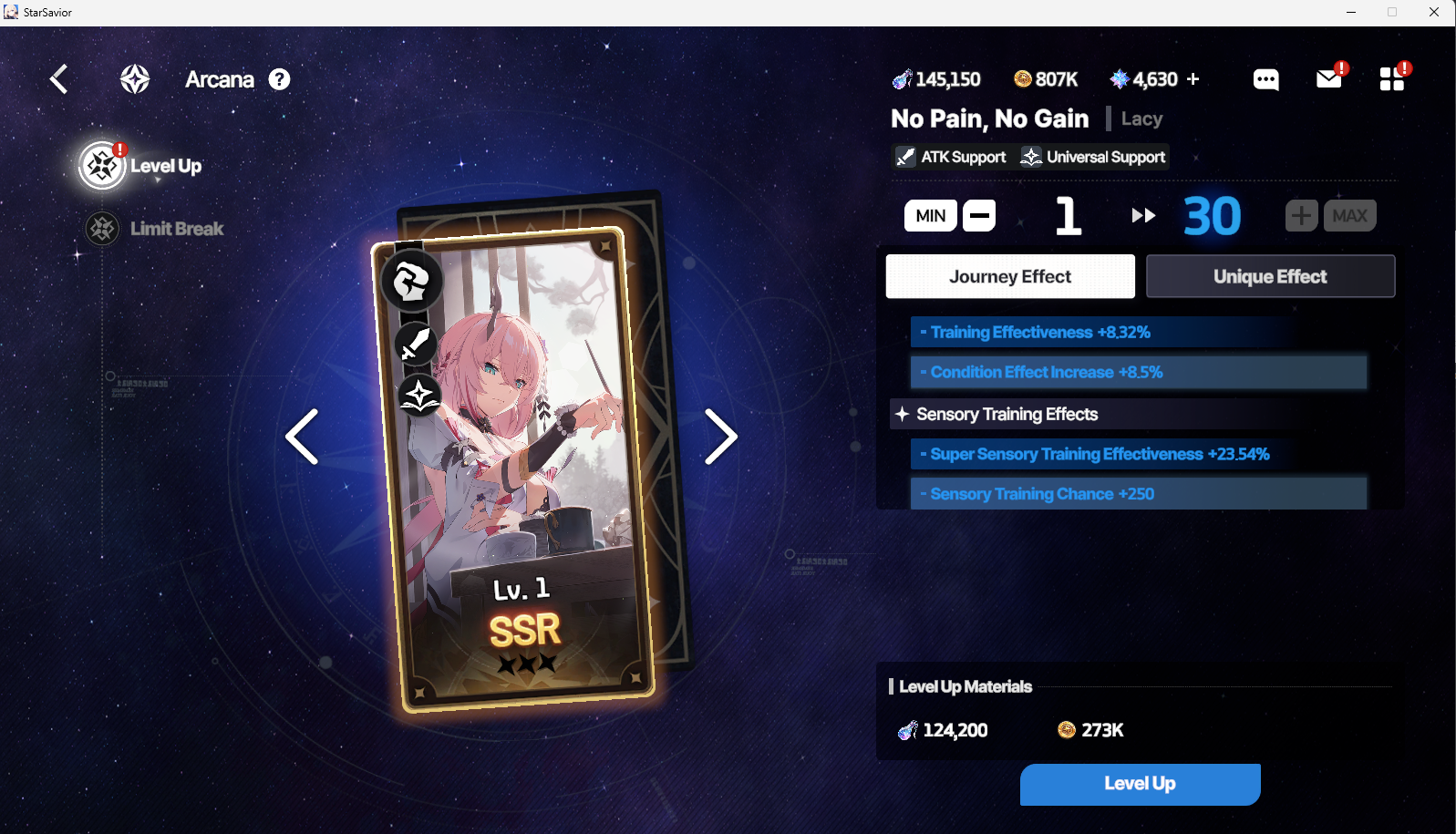Show the next Arcana card

coord(720,438)
